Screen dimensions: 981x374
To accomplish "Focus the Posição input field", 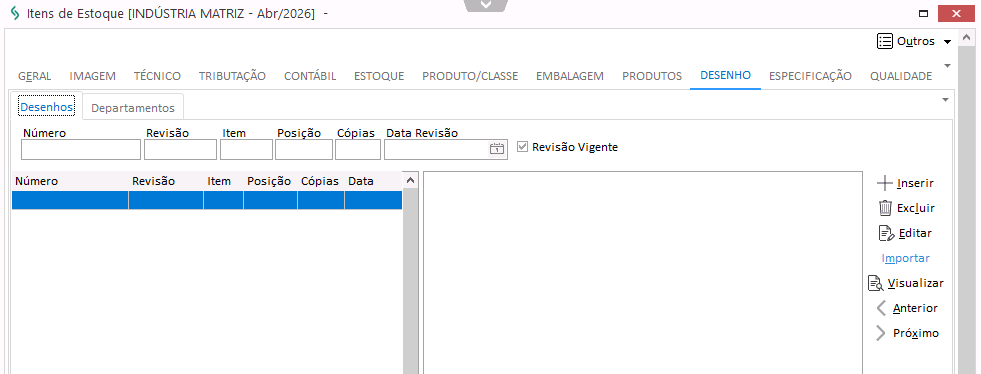I will [304, 149].
